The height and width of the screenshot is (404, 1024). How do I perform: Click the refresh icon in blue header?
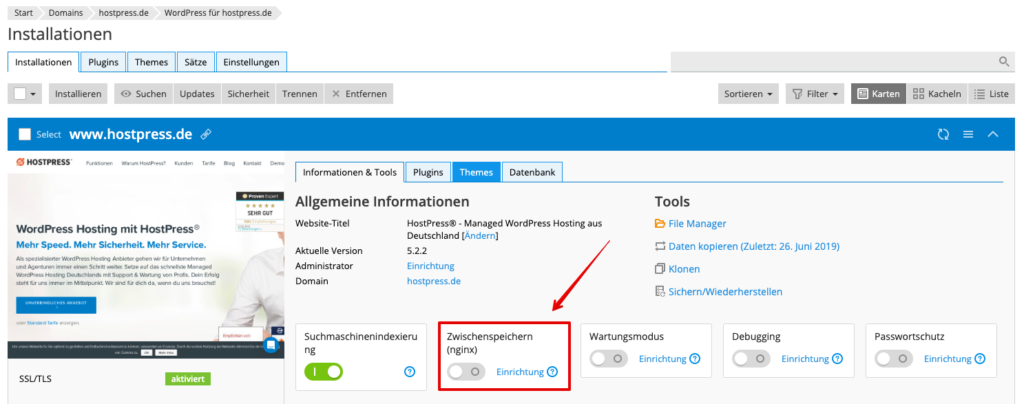[943, 134]
